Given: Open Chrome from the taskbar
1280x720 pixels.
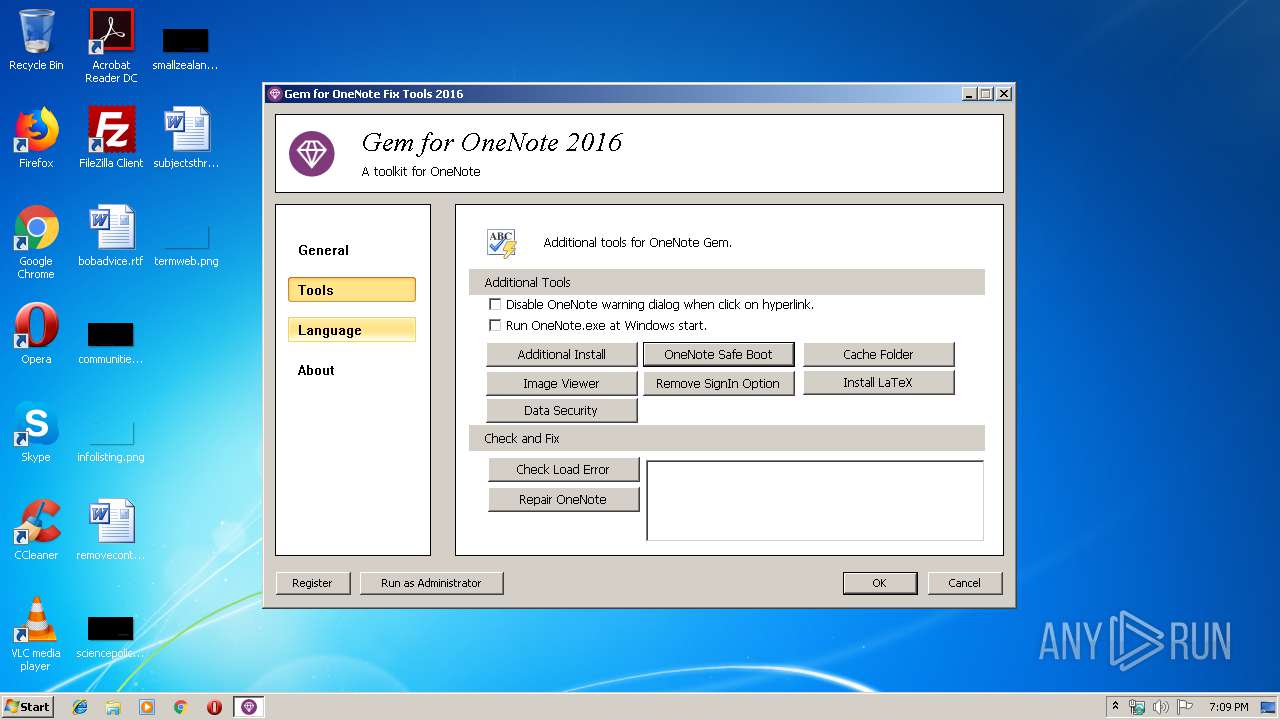Looking at the screenshot, I should 181,707.
